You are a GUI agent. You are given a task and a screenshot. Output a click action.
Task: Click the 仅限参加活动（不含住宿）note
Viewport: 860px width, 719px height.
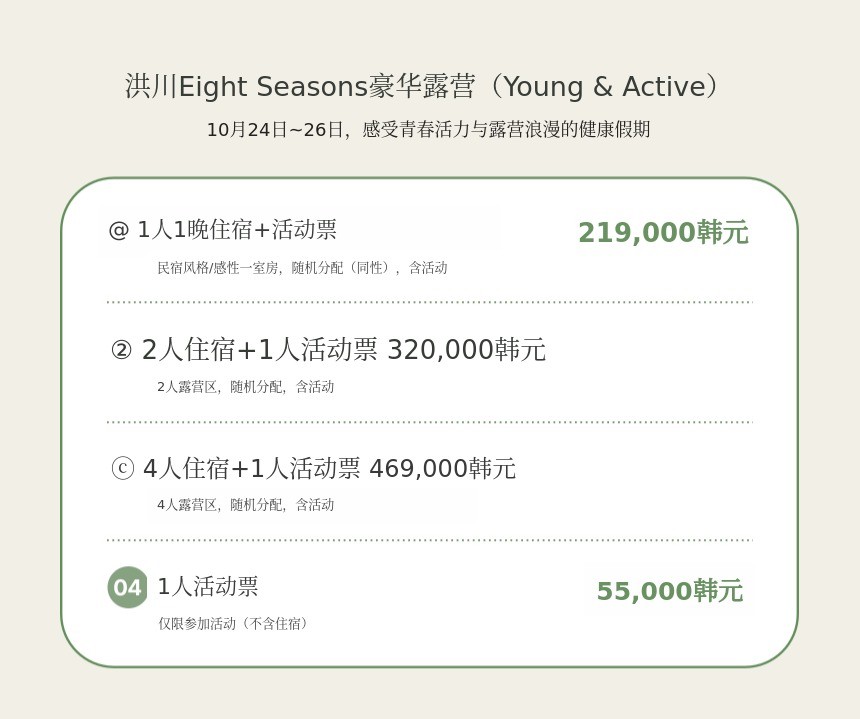[x=236, y=624]
